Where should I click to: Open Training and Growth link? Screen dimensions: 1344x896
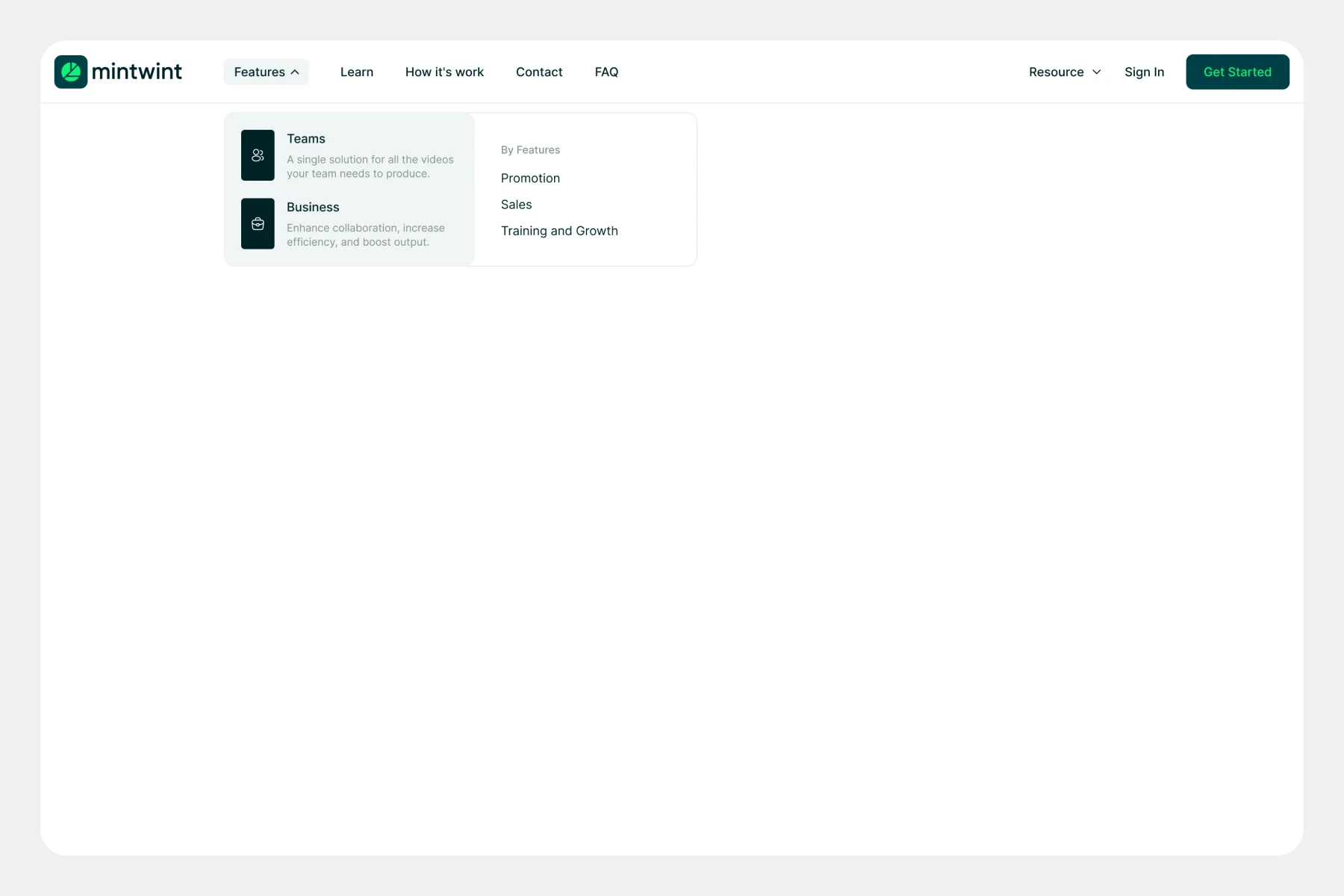coord(559,231)
